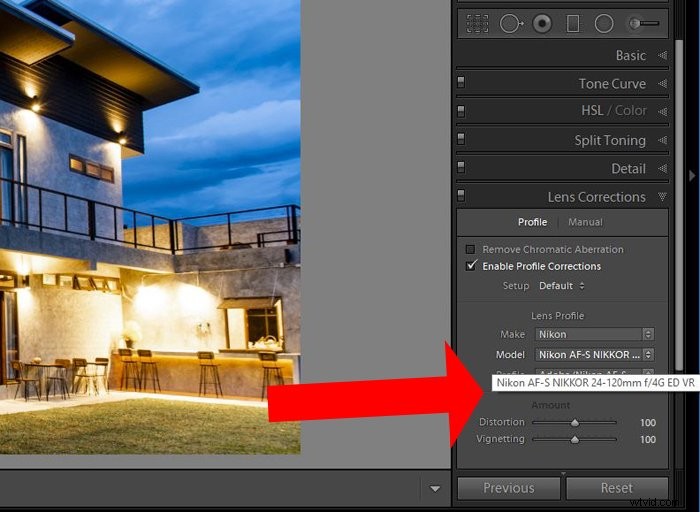Open the lens Model dropdown
Screen dimensions: 700x512
coord(595,354)
